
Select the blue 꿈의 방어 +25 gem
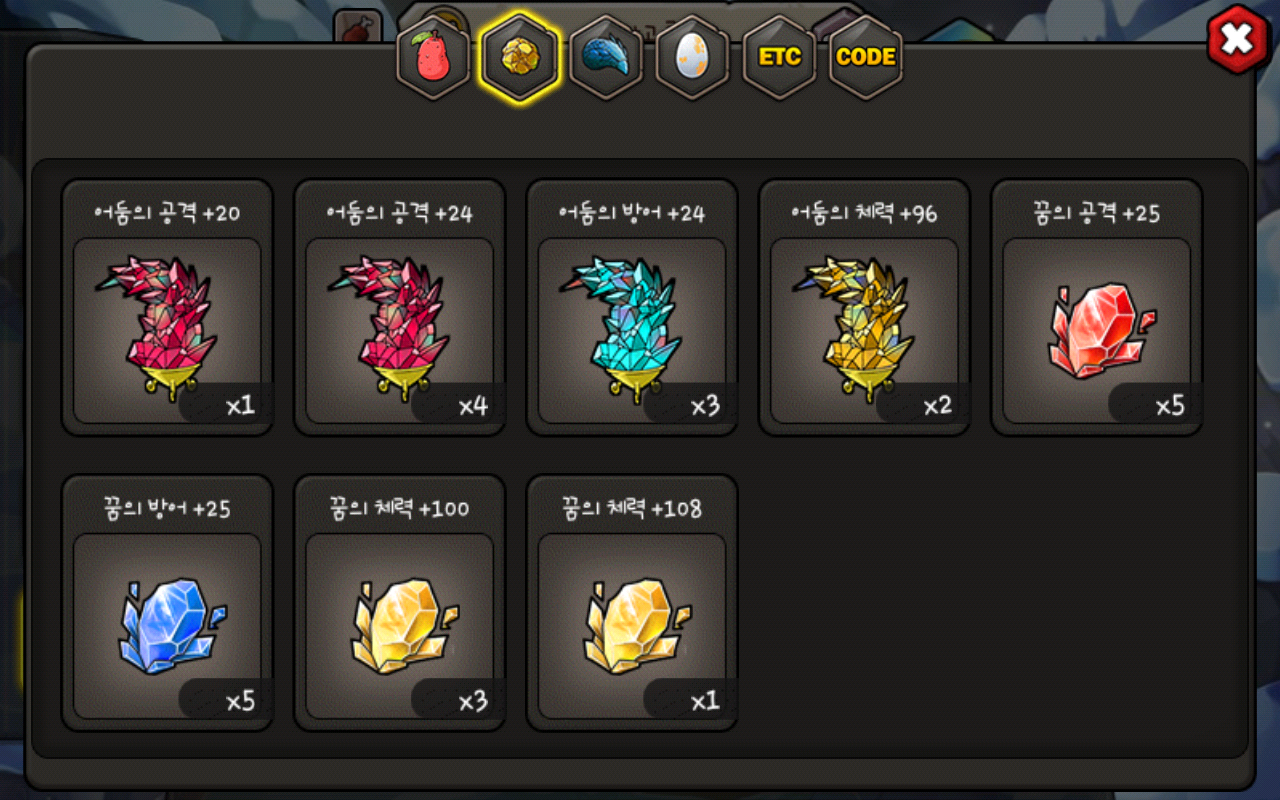tap(167, 603)
